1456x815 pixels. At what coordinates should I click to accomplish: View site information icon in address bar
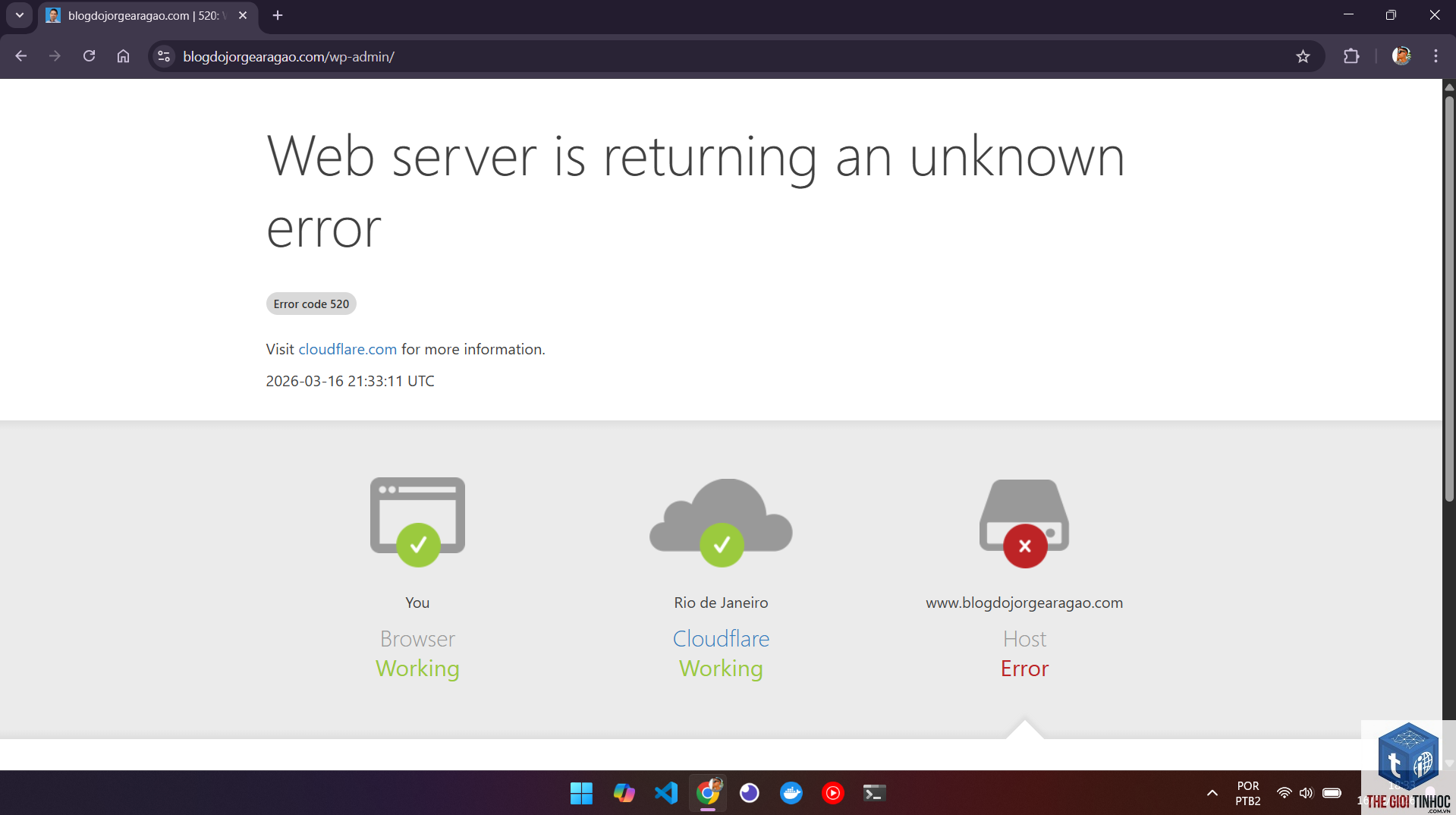click(164, 56)
